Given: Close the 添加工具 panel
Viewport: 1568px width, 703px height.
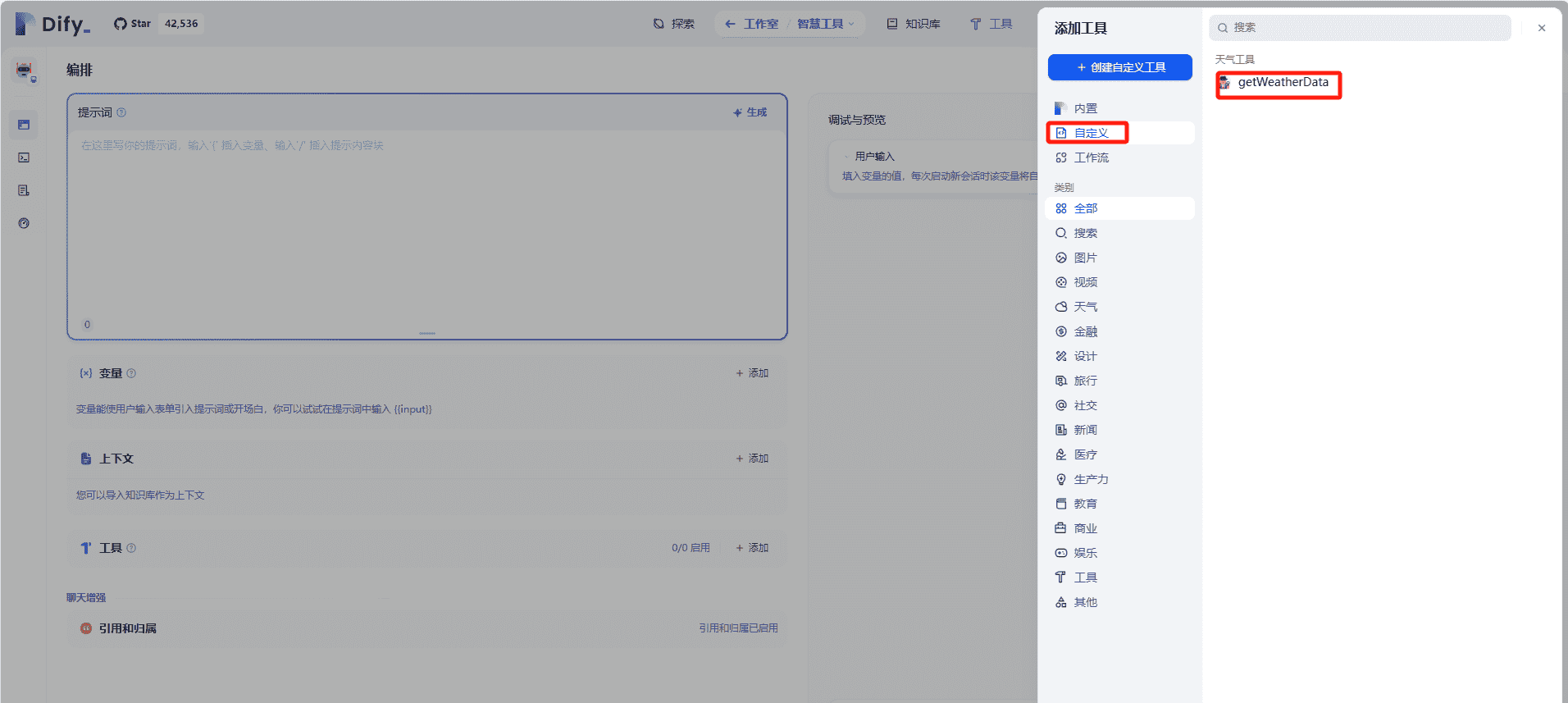Looking at the screenshot, I should point(1542,28).
